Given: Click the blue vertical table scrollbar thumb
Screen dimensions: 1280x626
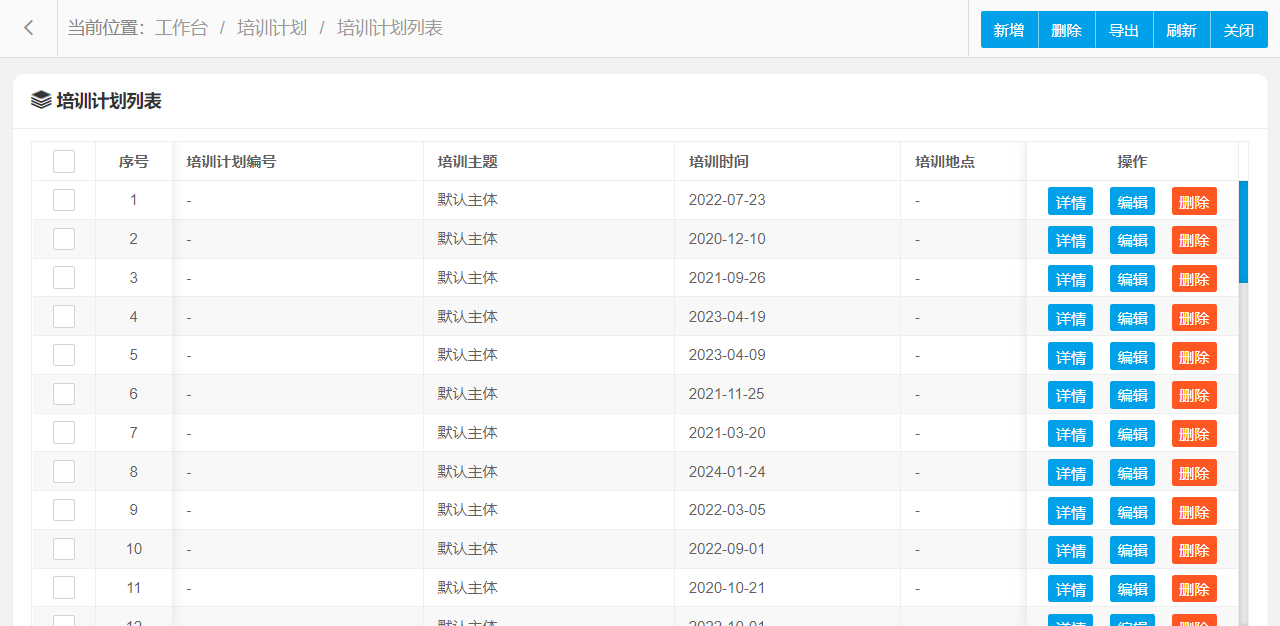Looking at the screenshot, I should [x=1243, y=231].
